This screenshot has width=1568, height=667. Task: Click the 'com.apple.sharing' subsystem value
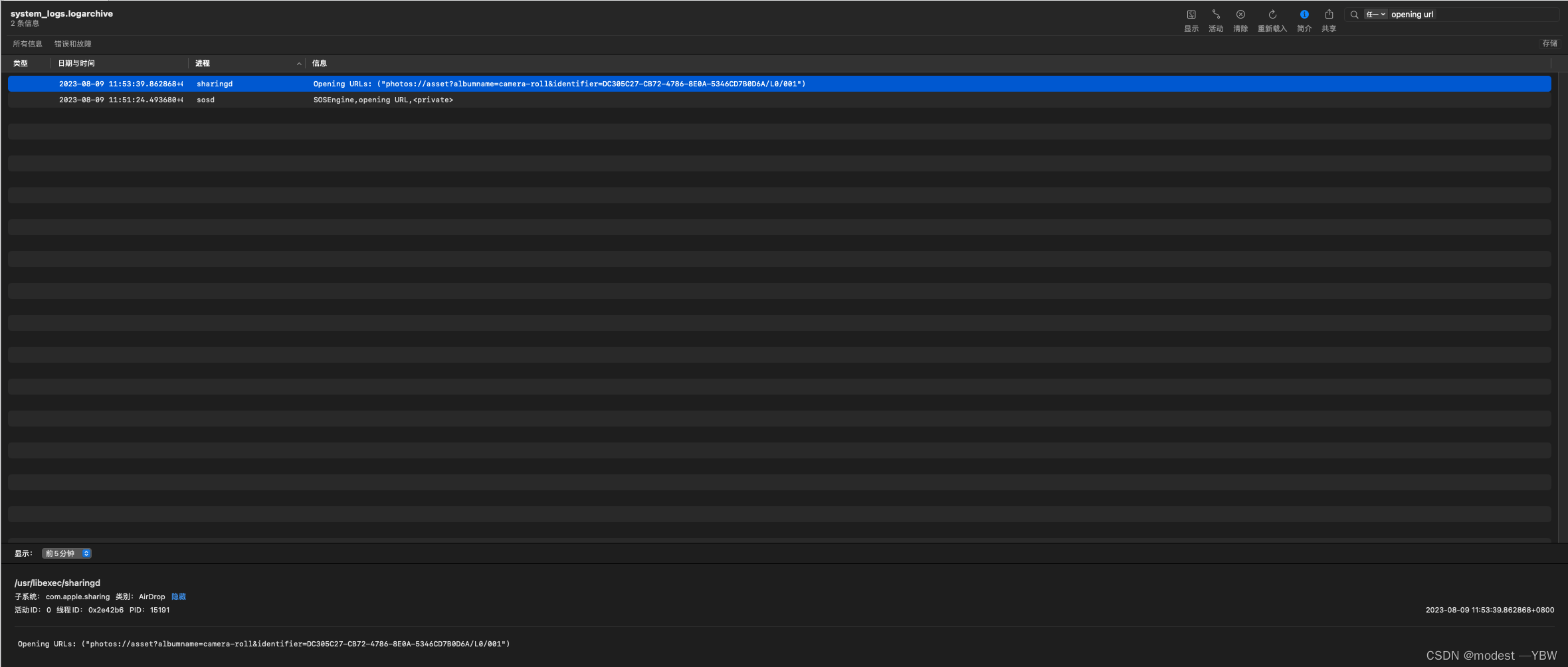[78, 597]
